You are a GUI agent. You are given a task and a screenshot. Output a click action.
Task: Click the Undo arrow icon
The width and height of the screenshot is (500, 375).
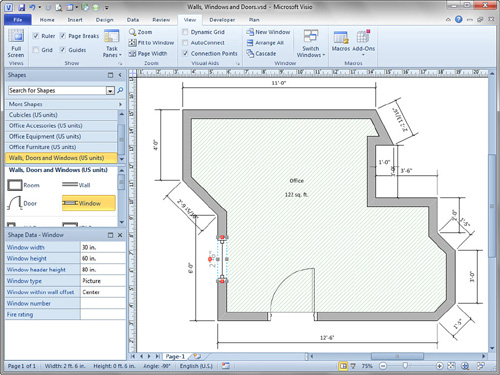click(x=33, y=7)
